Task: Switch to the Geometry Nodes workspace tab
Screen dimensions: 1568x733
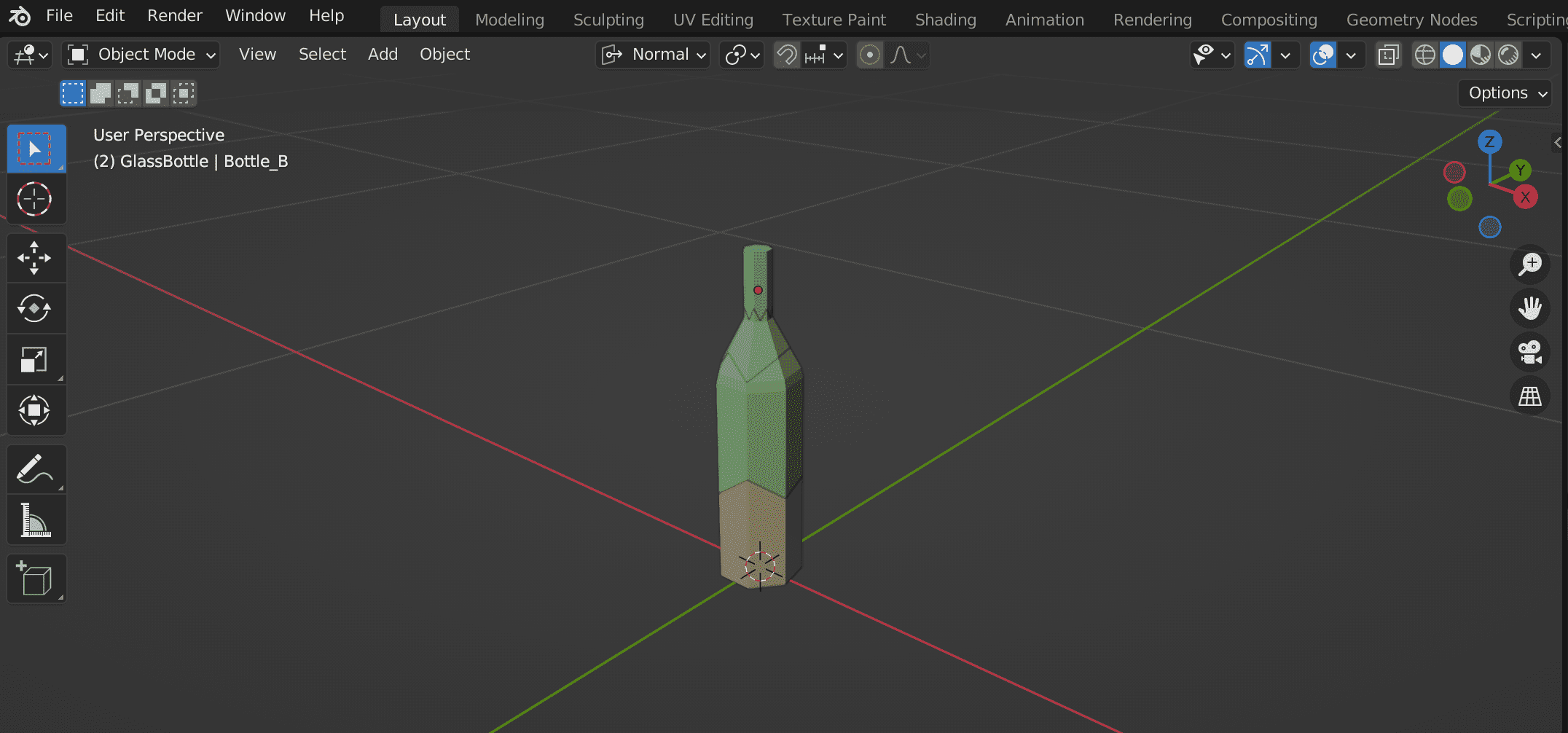Action: point(1412,20)
